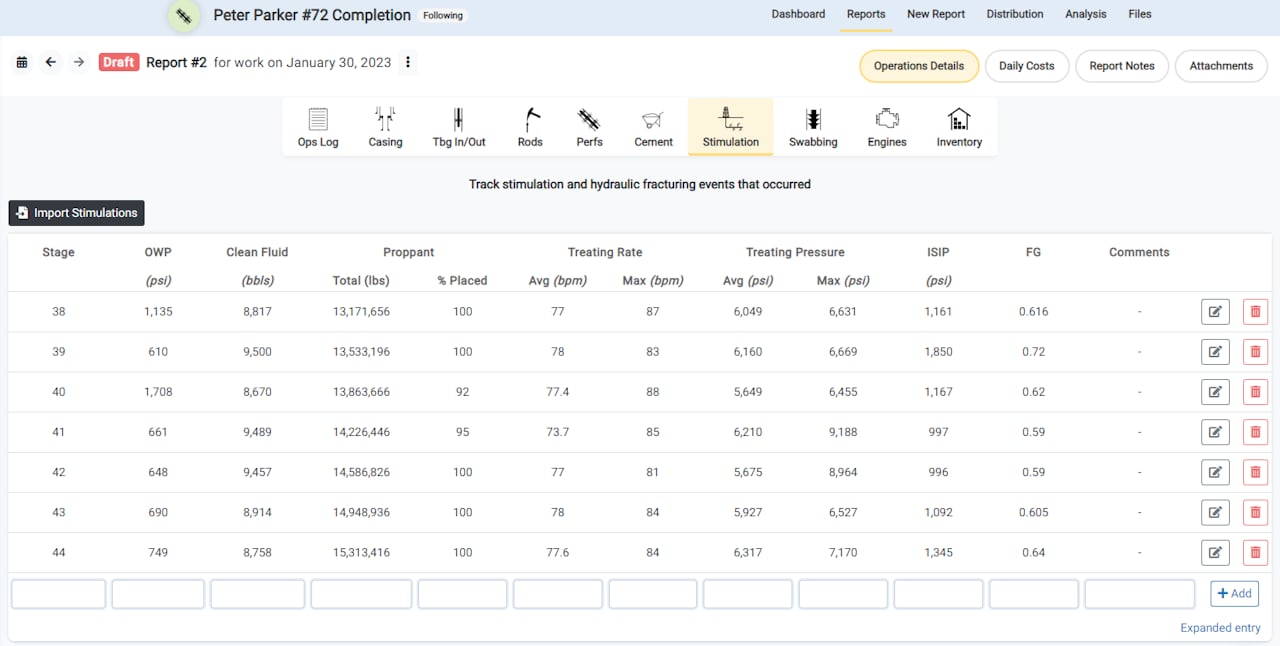Switch to Daily Costs
Image resolution: width=1280 pixels, height=646 pixels.
click(x=1027, y=66)
